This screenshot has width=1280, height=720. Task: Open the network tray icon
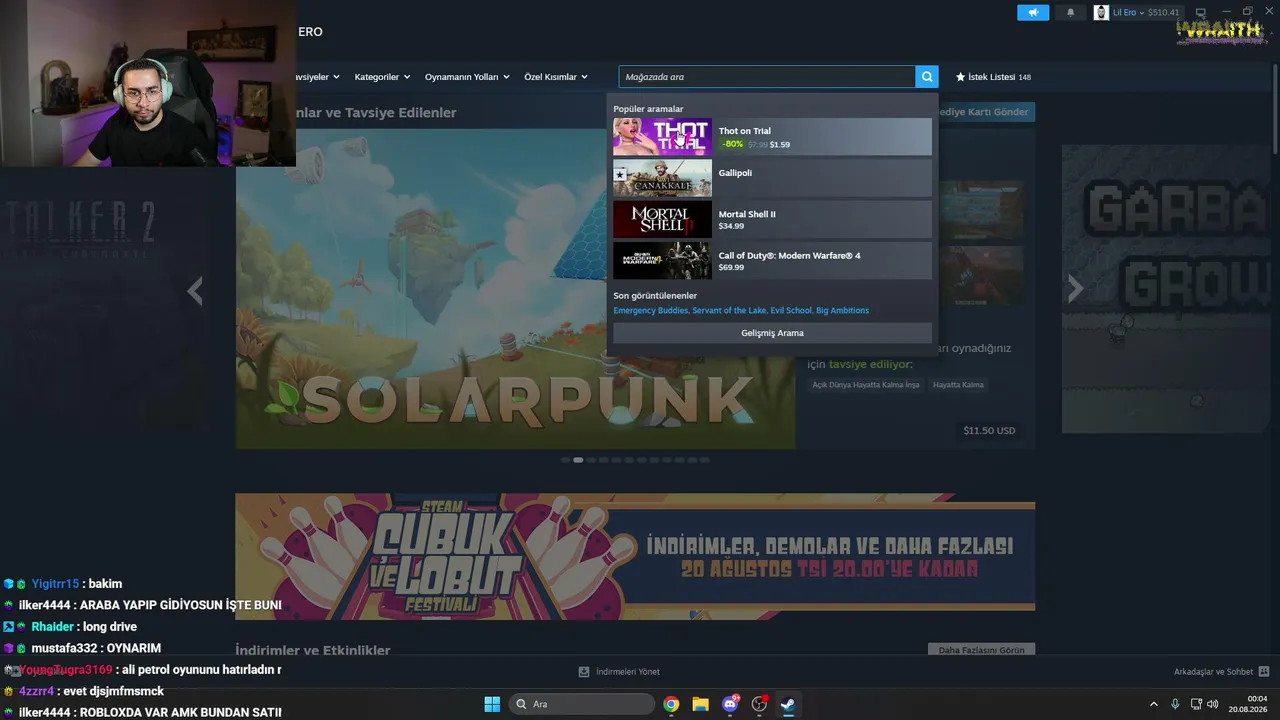[x=1196, y=704]
